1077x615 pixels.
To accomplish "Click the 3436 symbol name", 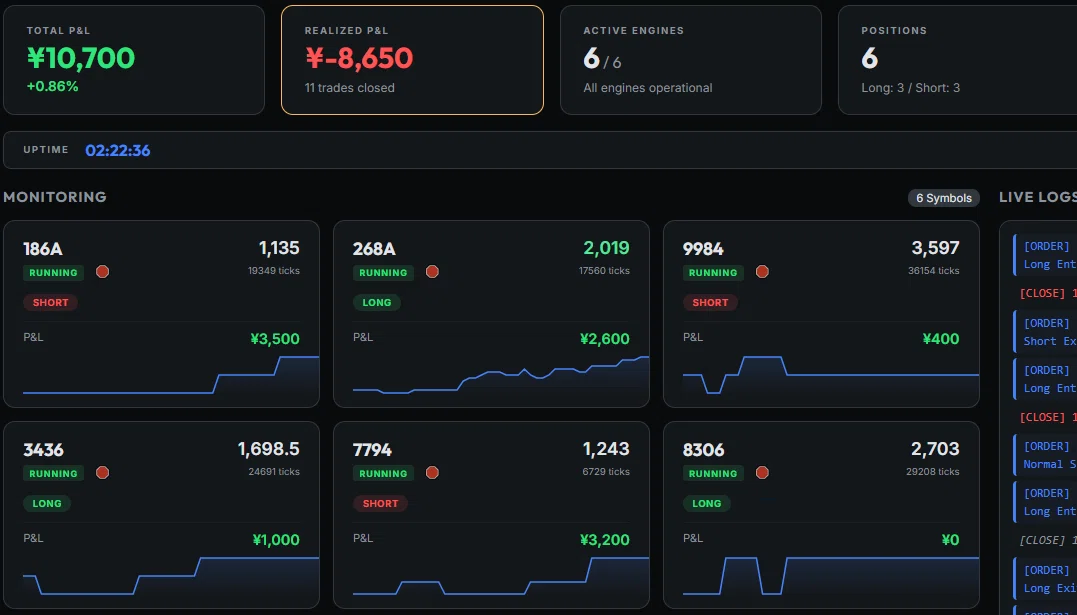I will coord(43,450).
